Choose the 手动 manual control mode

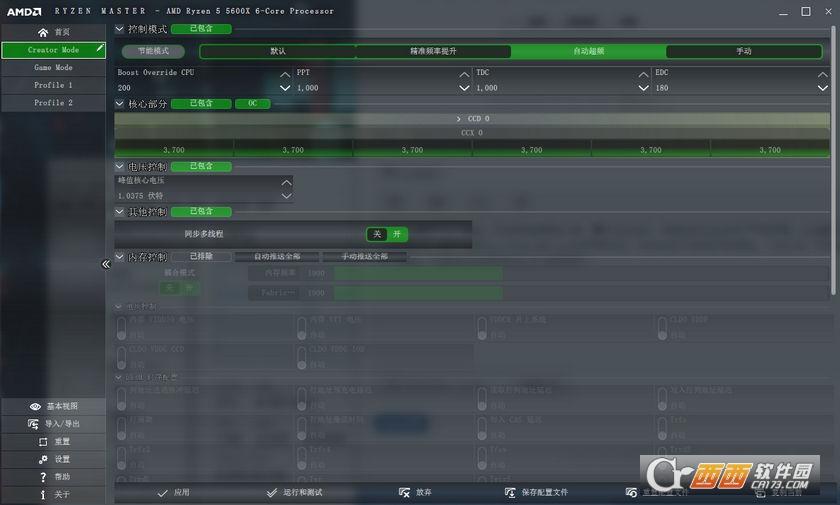point(744,51)
